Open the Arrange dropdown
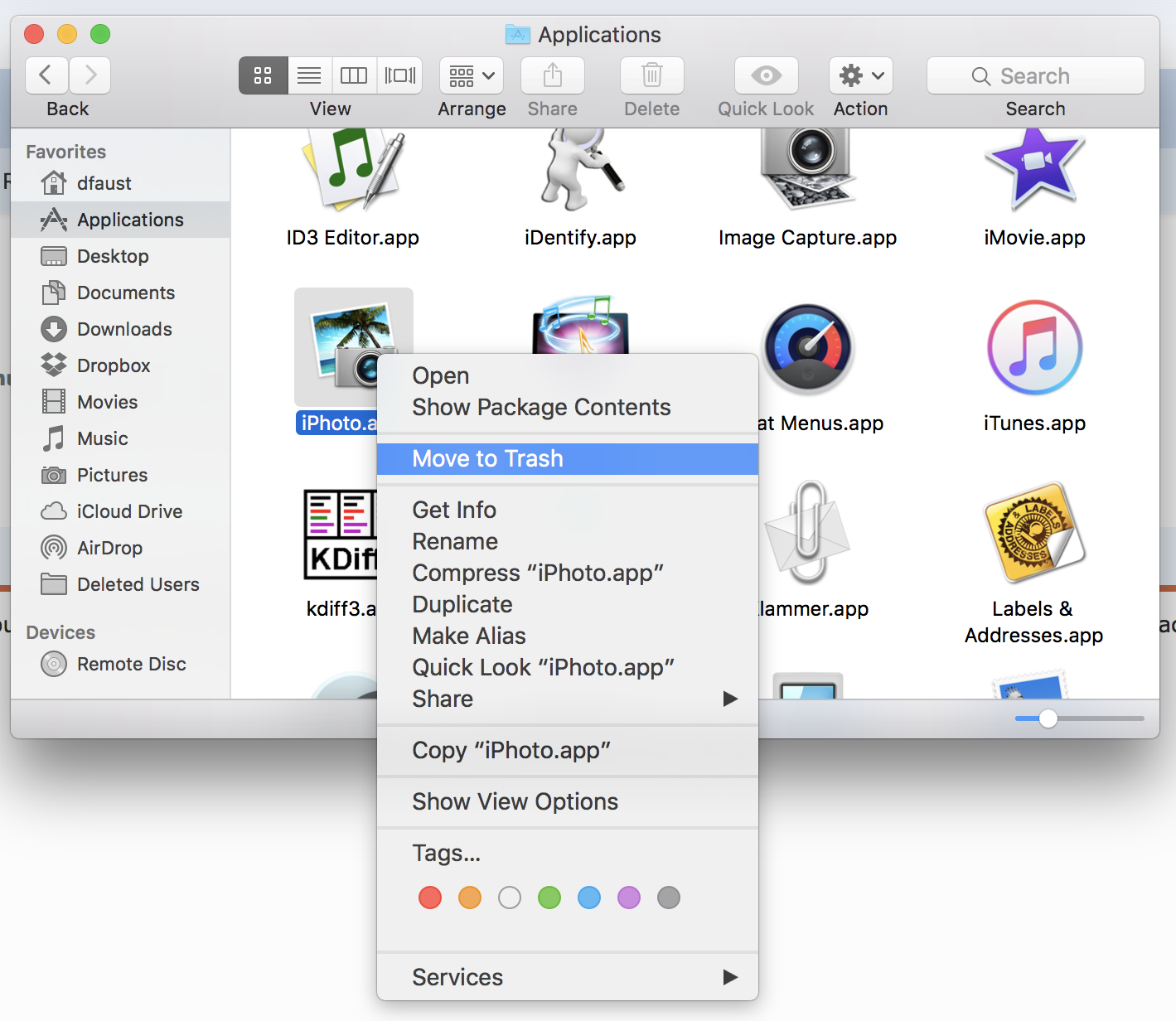This screenshot has height=1021, width=1176. pyautogui.click(x=472, y=75)
